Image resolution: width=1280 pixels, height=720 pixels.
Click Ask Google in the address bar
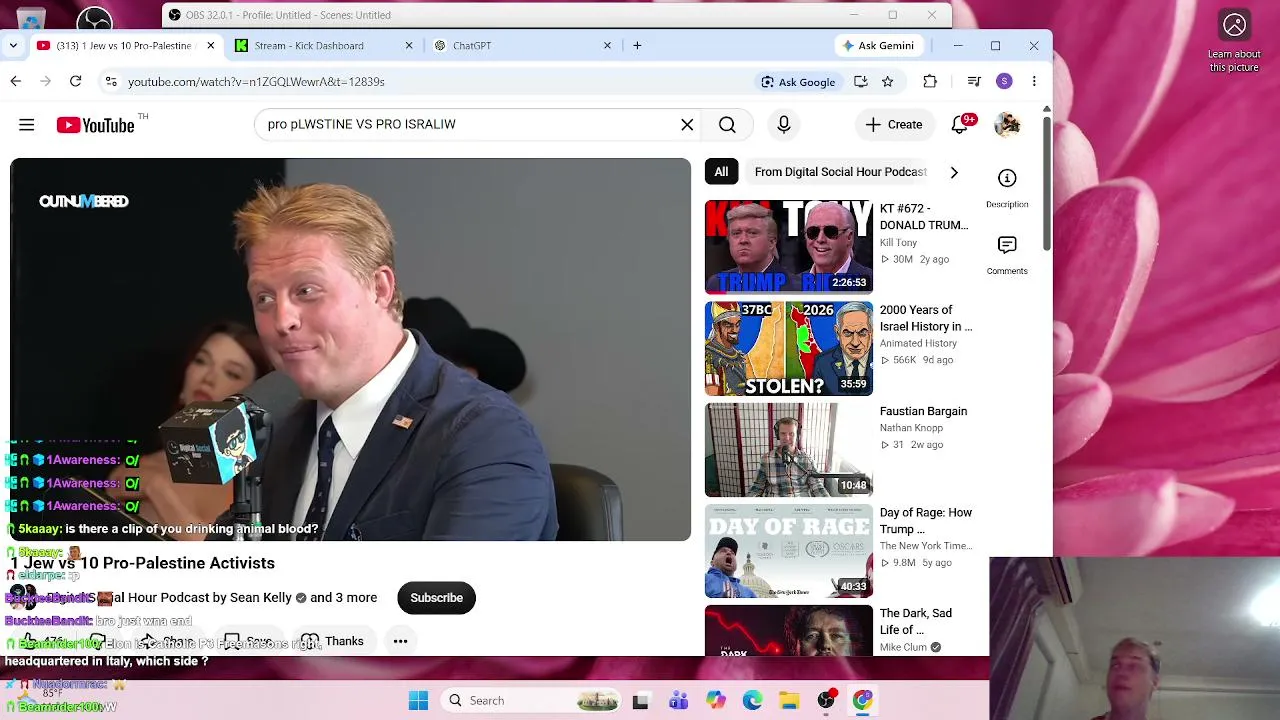[x=798, y=82]
